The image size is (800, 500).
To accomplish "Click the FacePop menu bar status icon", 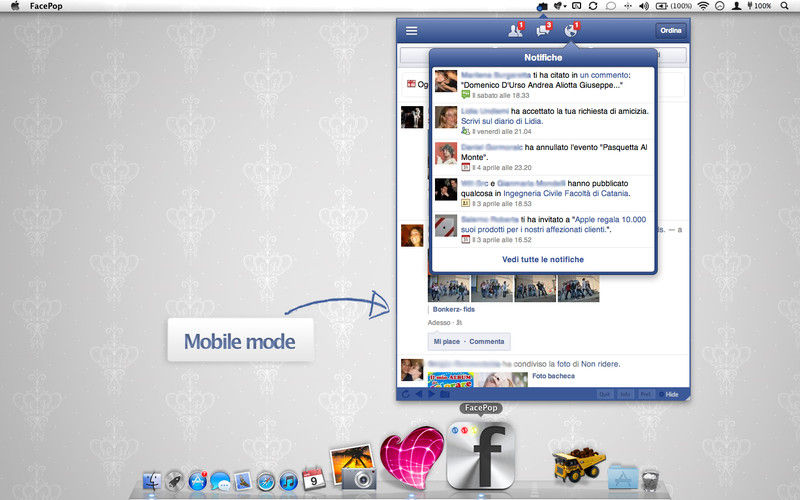I will 542,6.
